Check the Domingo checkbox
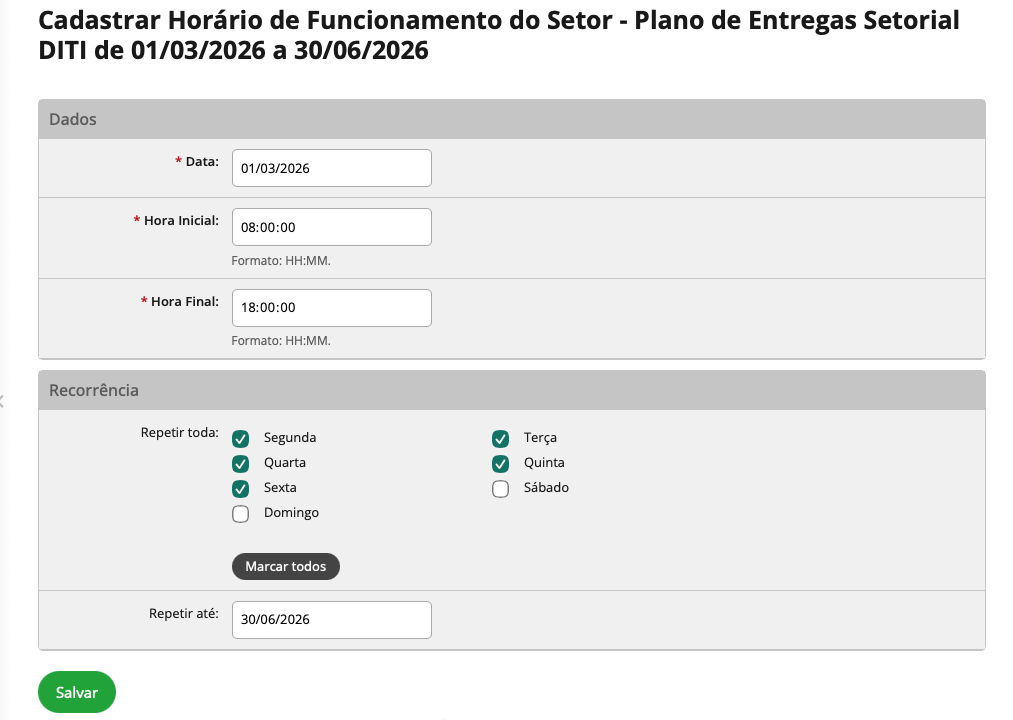The height and width of the screenshot is (720, 1013). (240, 514)
